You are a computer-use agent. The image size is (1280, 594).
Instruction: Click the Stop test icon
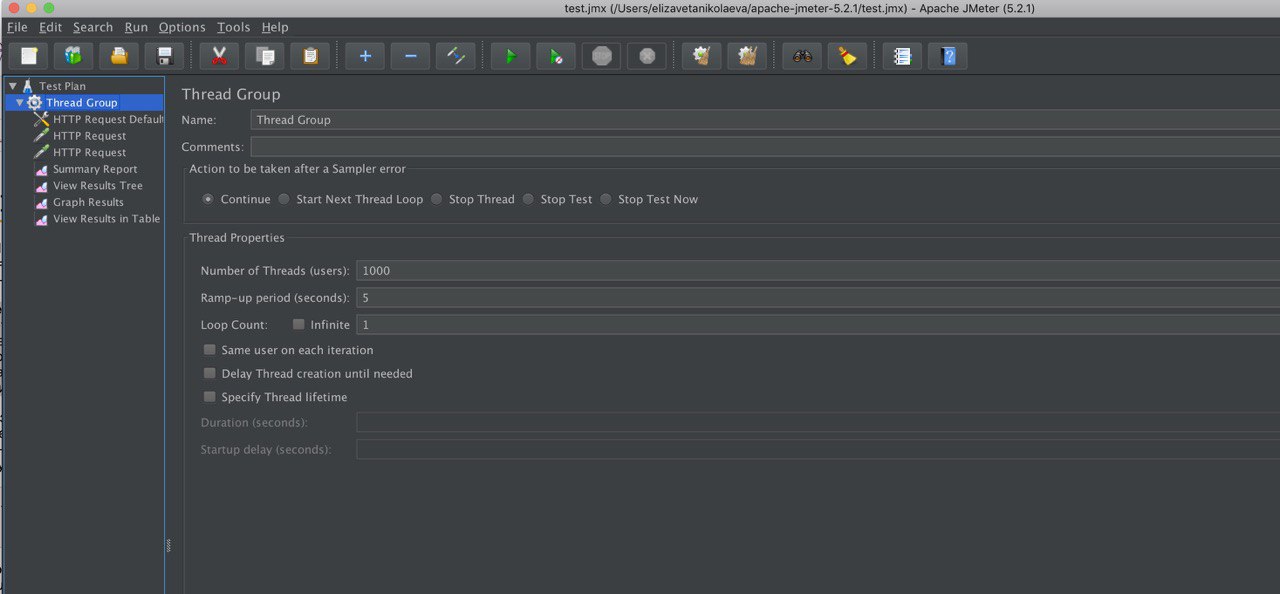[601, 56]
